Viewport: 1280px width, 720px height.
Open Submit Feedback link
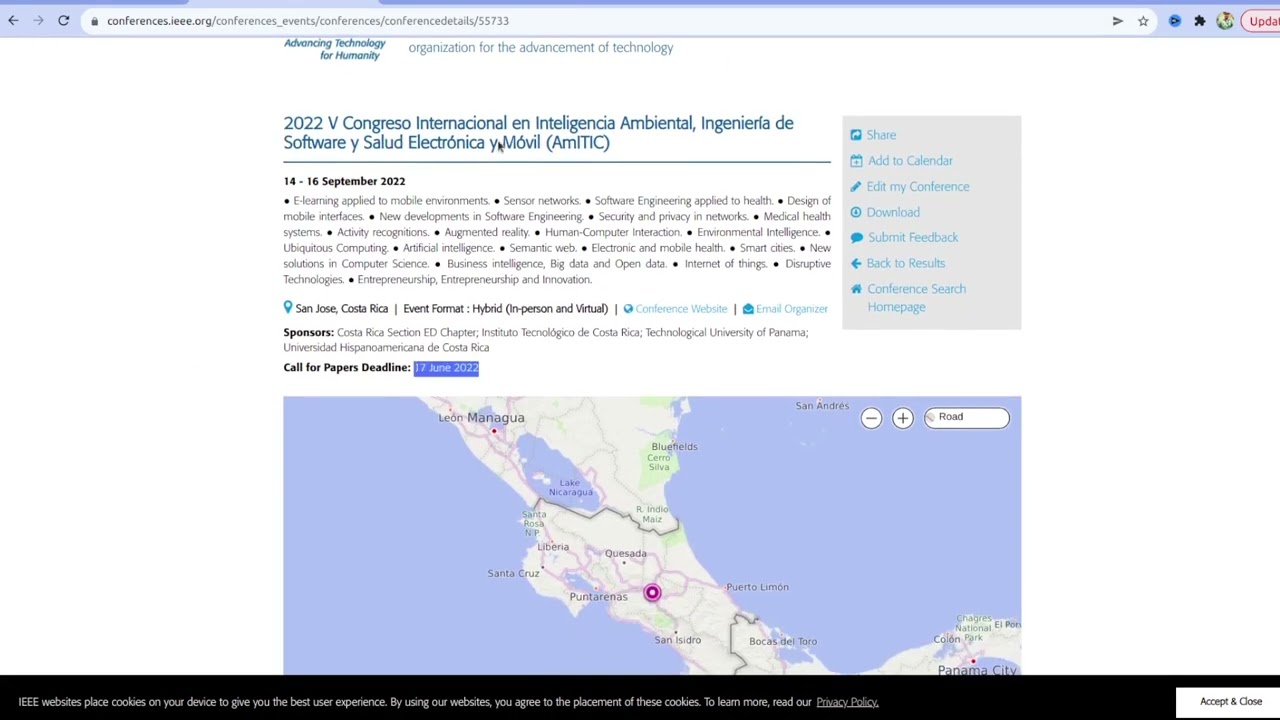913,237
